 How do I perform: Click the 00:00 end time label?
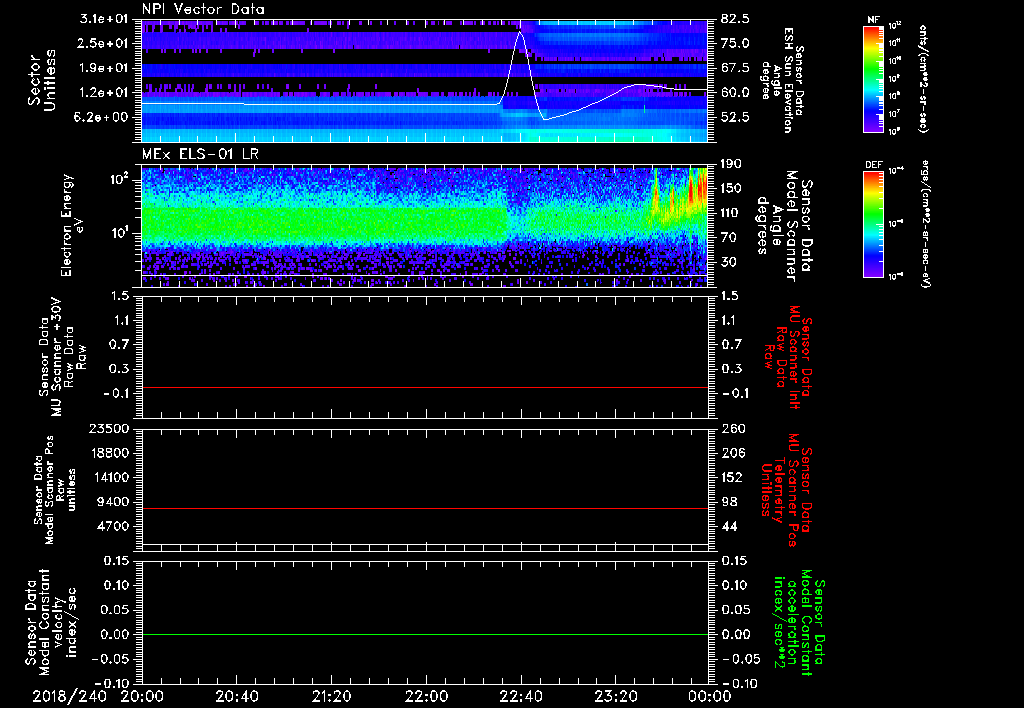click(709, 696)
